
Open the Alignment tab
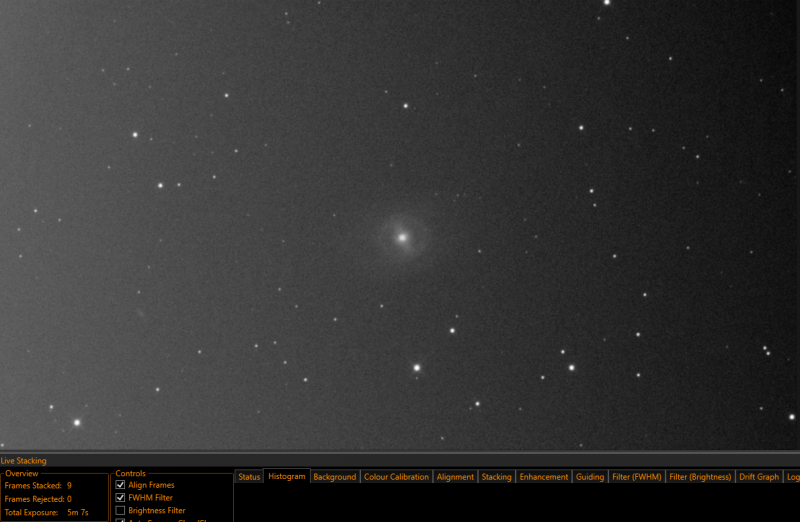click(x=455, y=477)
